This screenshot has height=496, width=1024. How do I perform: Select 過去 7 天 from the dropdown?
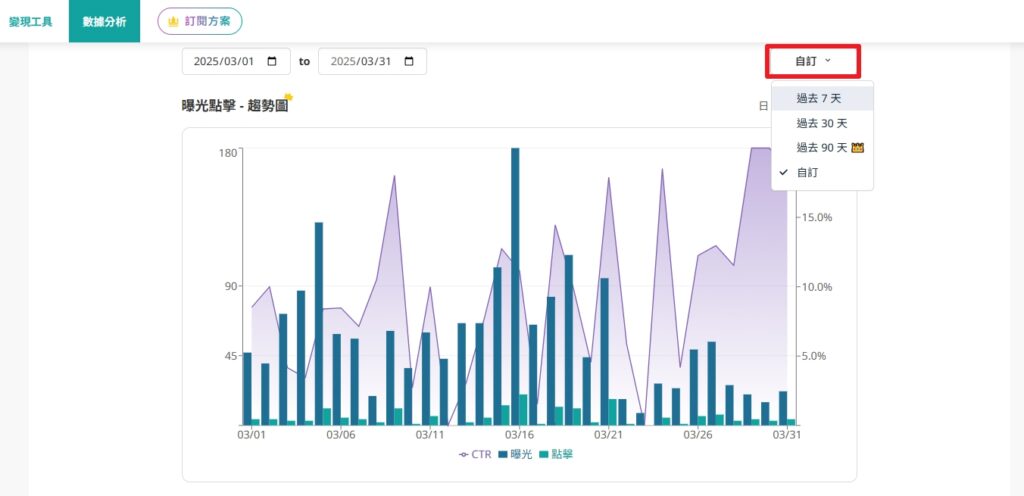click(819, 98)
